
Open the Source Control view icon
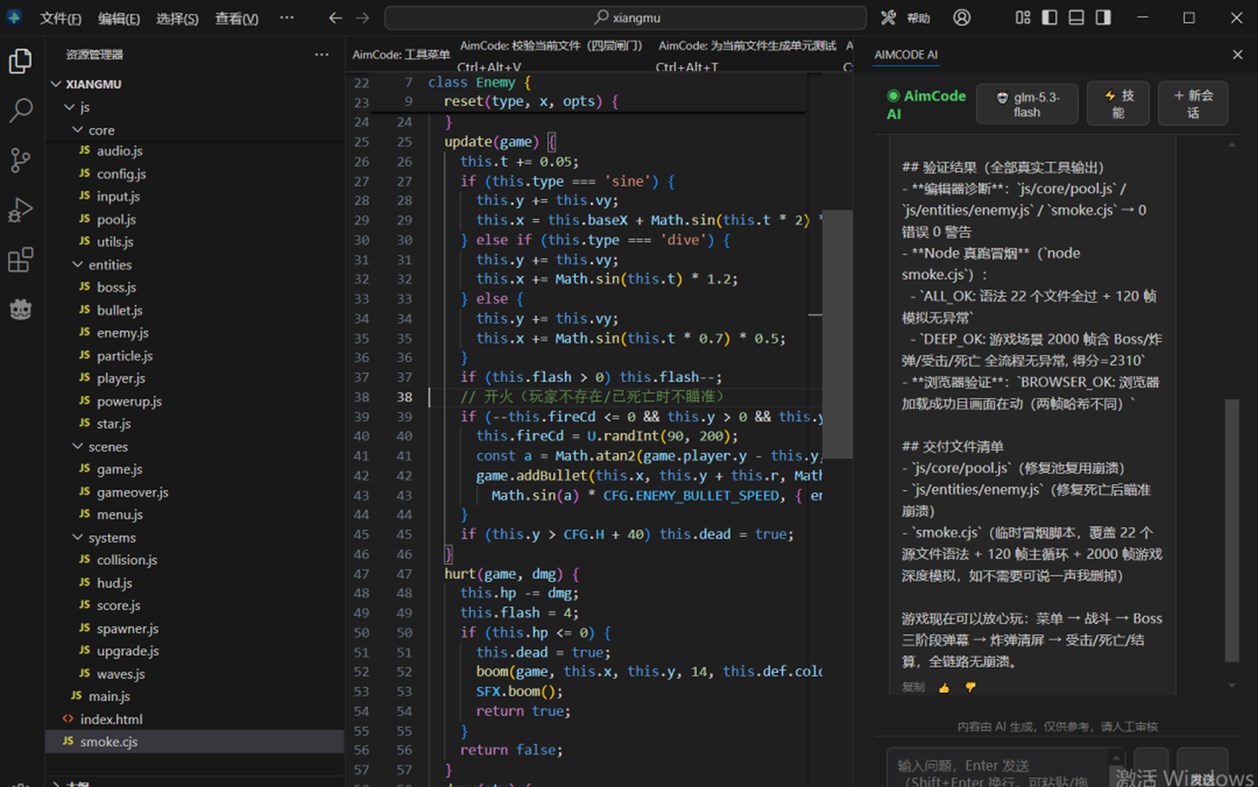coord(20,160)
